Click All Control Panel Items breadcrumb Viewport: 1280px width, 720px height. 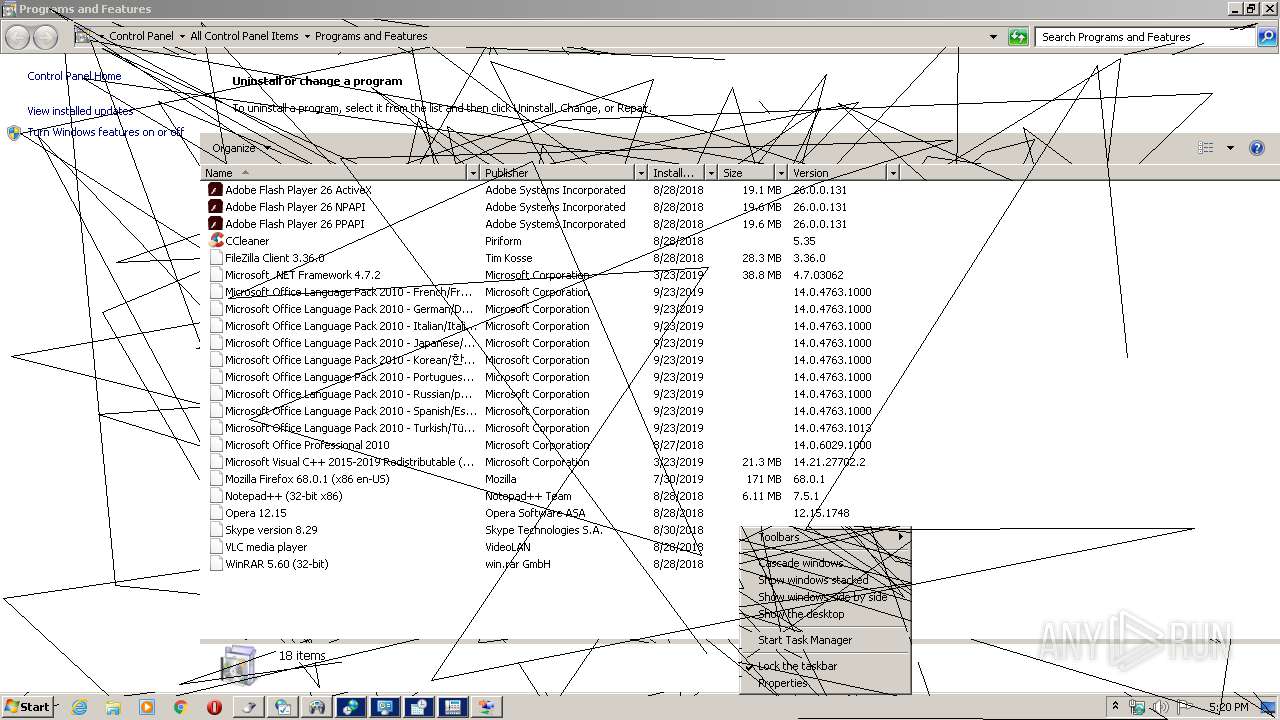(x=244, y=36)
